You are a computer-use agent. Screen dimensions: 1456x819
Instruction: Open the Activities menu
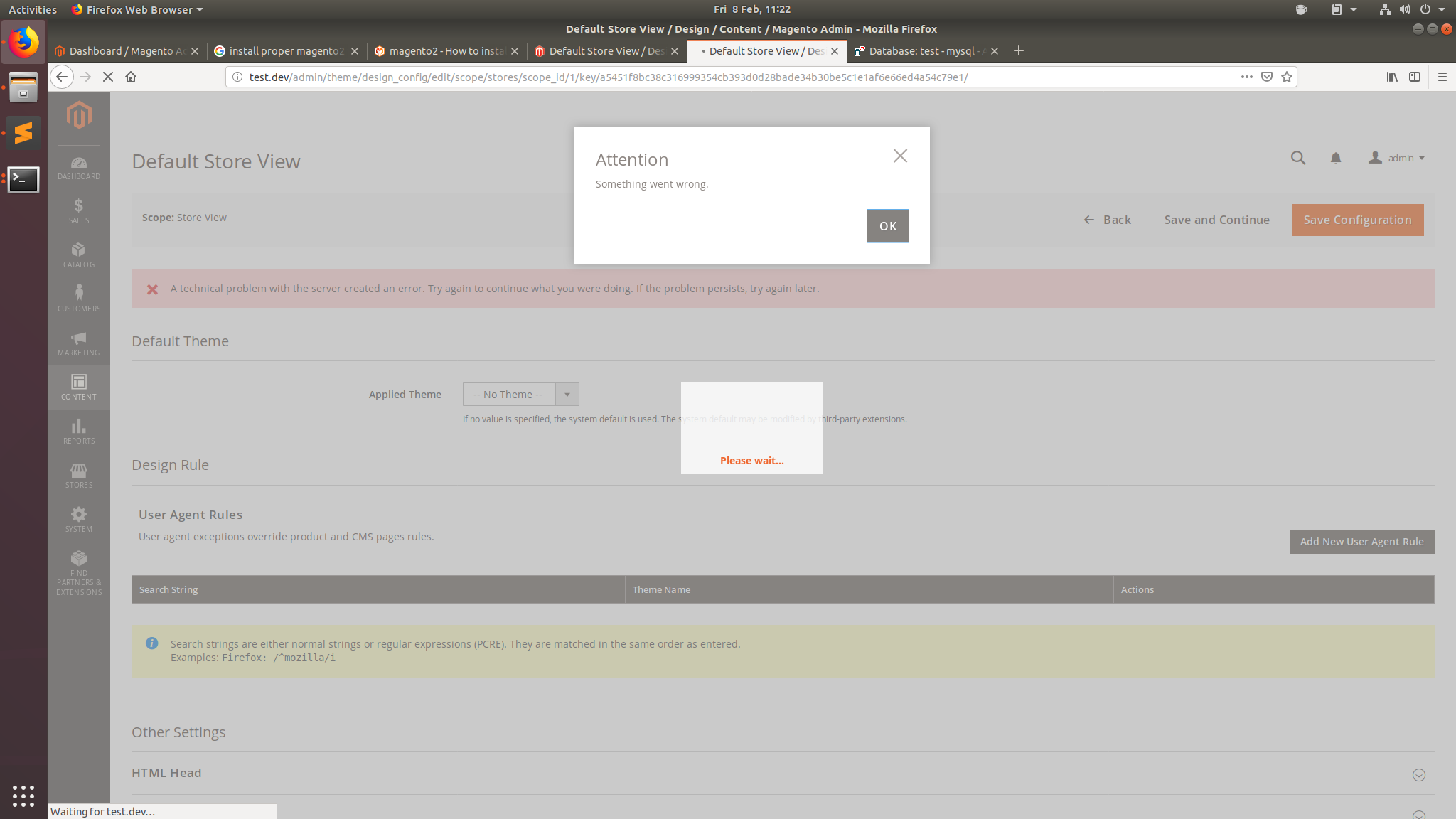pos(32,9)
